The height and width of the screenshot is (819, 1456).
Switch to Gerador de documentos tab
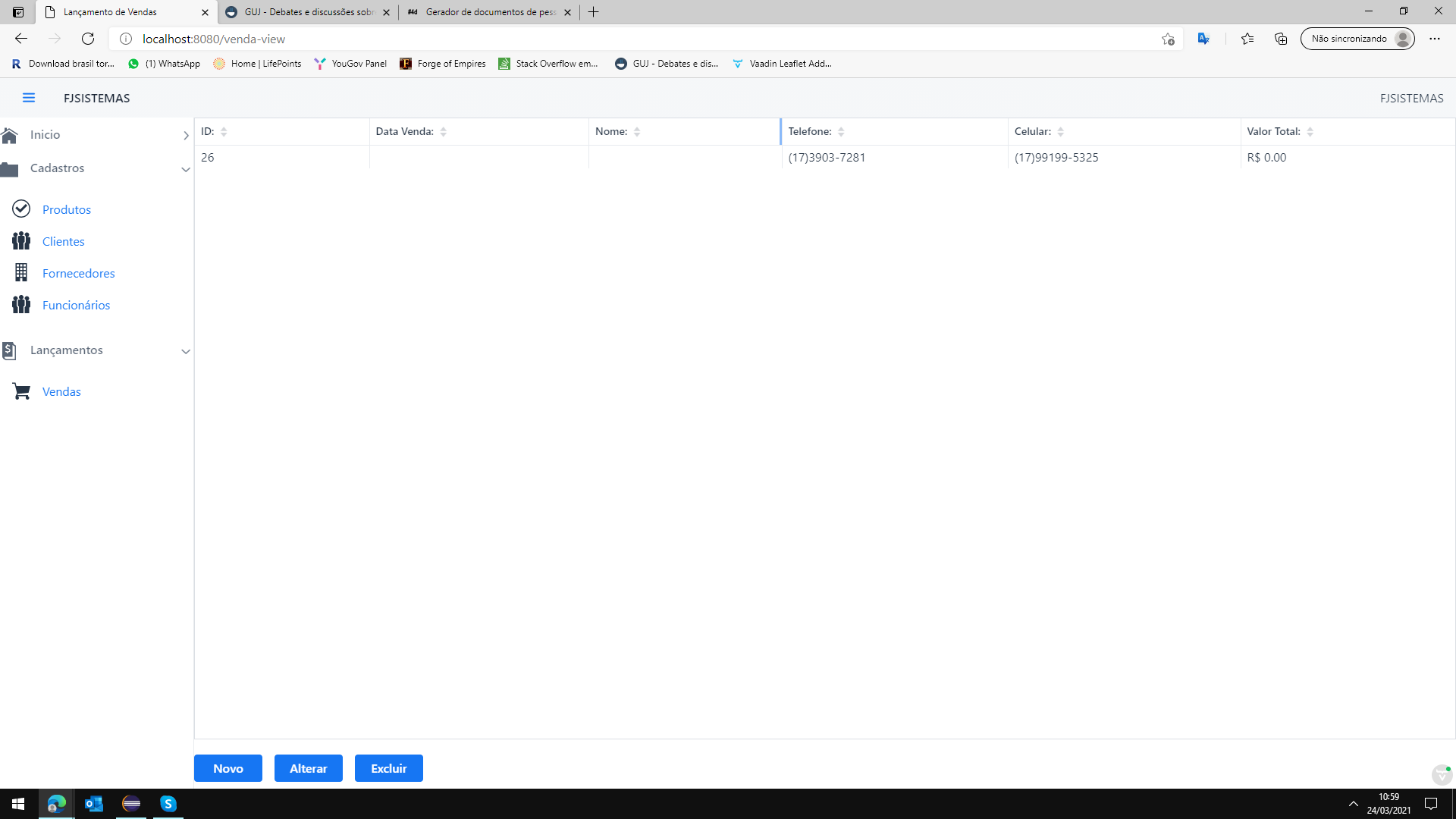[x=489, y=12]
